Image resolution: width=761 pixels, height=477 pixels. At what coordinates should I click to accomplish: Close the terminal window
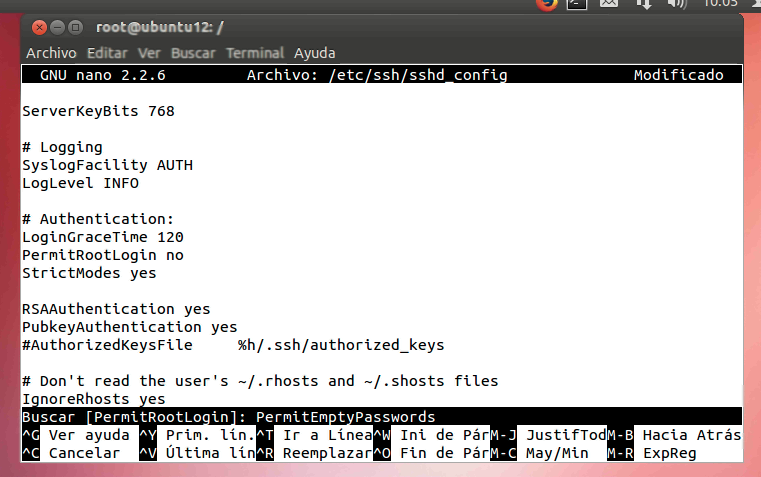38,27
